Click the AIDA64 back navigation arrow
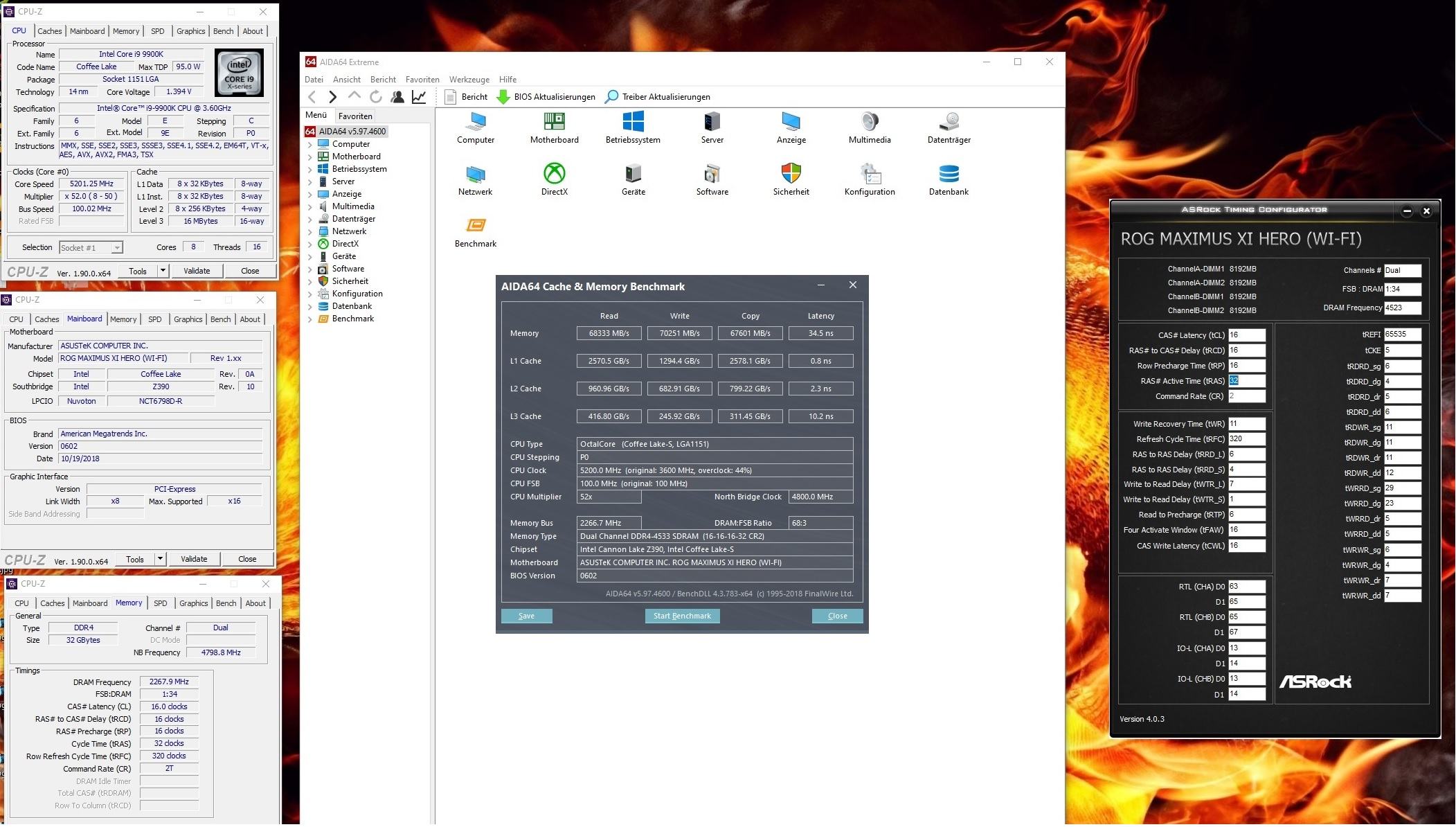Viewport: 1456px width, 827px height. (x=312, y=97)
